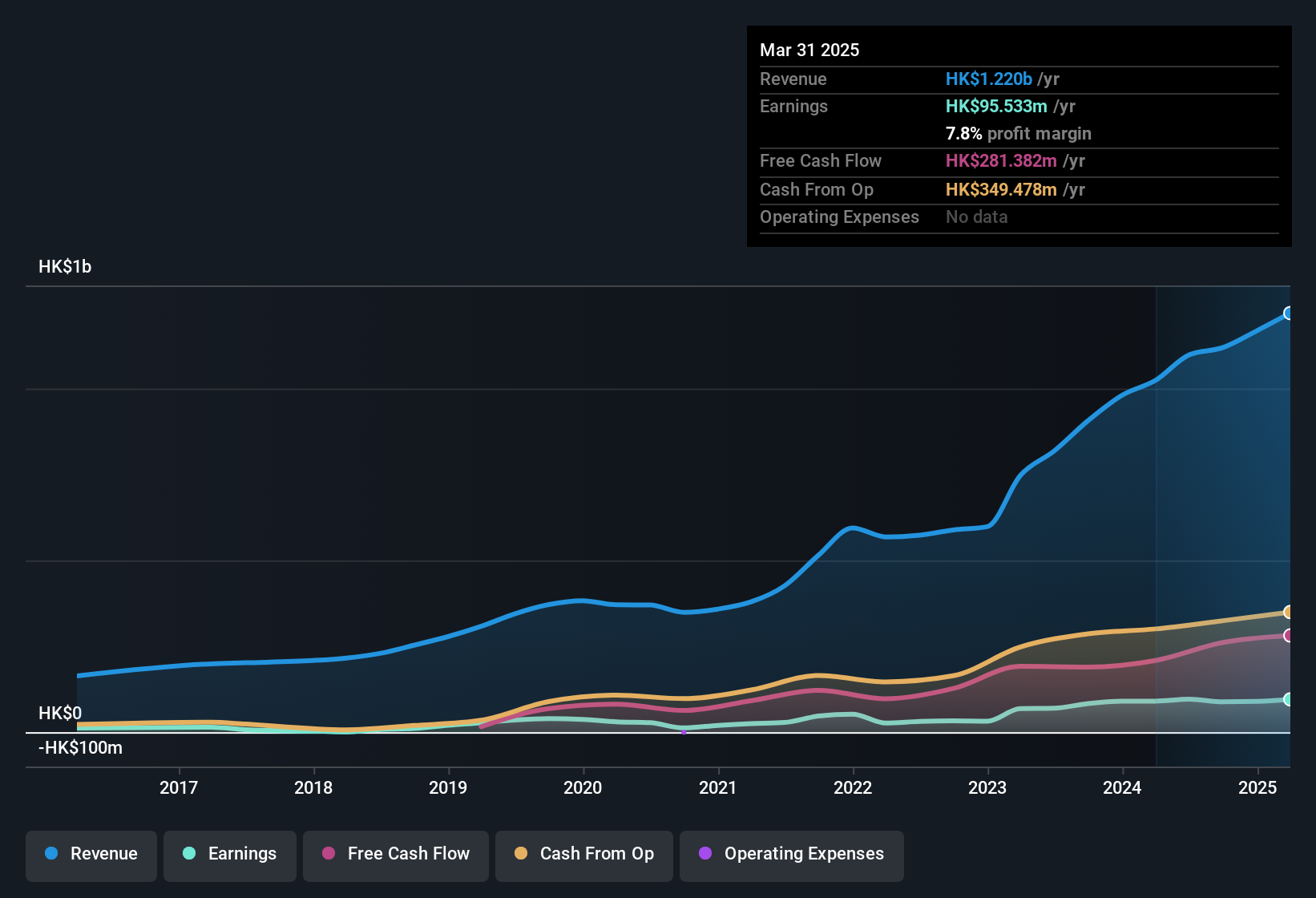Toggle the Operating Expenses legend button
This screenshot has width=1316, height=898.
coord(792,855)
